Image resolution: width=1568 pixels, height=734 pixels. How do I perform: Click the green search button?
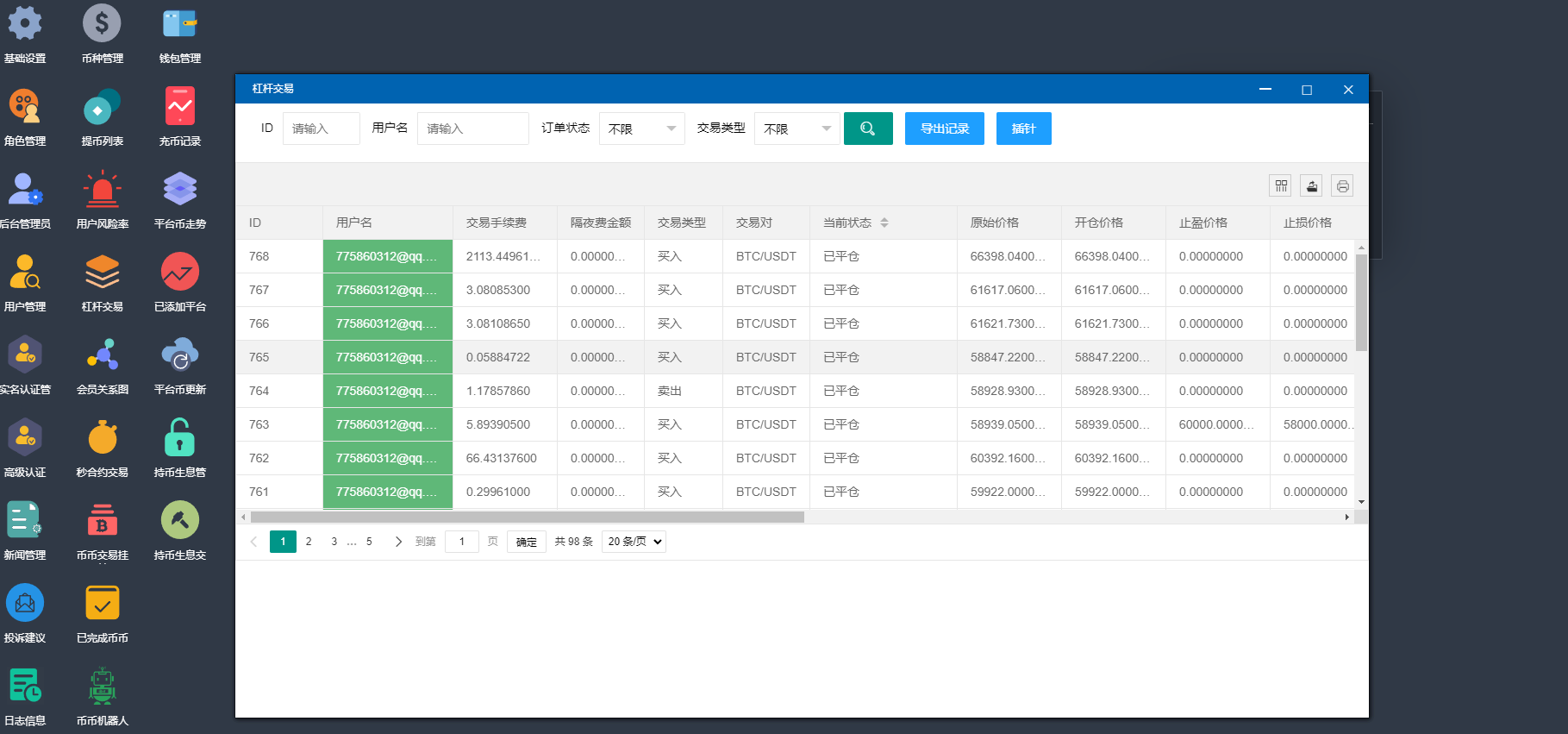(868, 129)
